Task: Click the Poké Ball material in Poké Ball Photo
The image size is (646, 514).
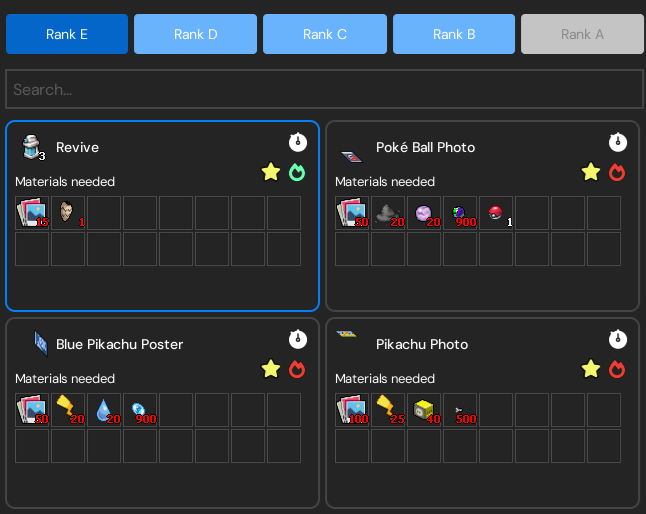Action: coord(496,213)
